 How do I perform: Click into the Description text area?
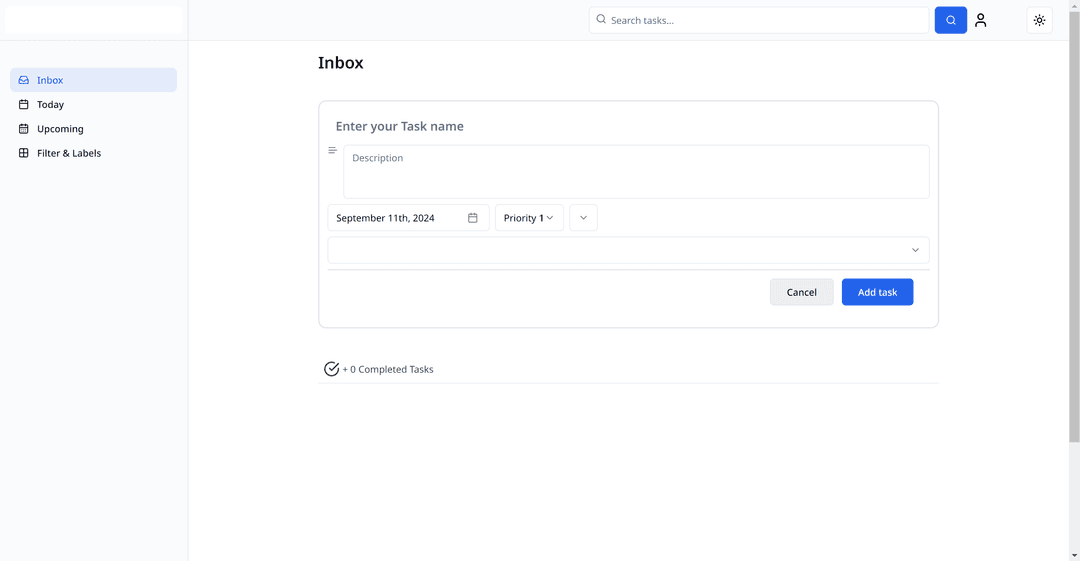[636, 172]
